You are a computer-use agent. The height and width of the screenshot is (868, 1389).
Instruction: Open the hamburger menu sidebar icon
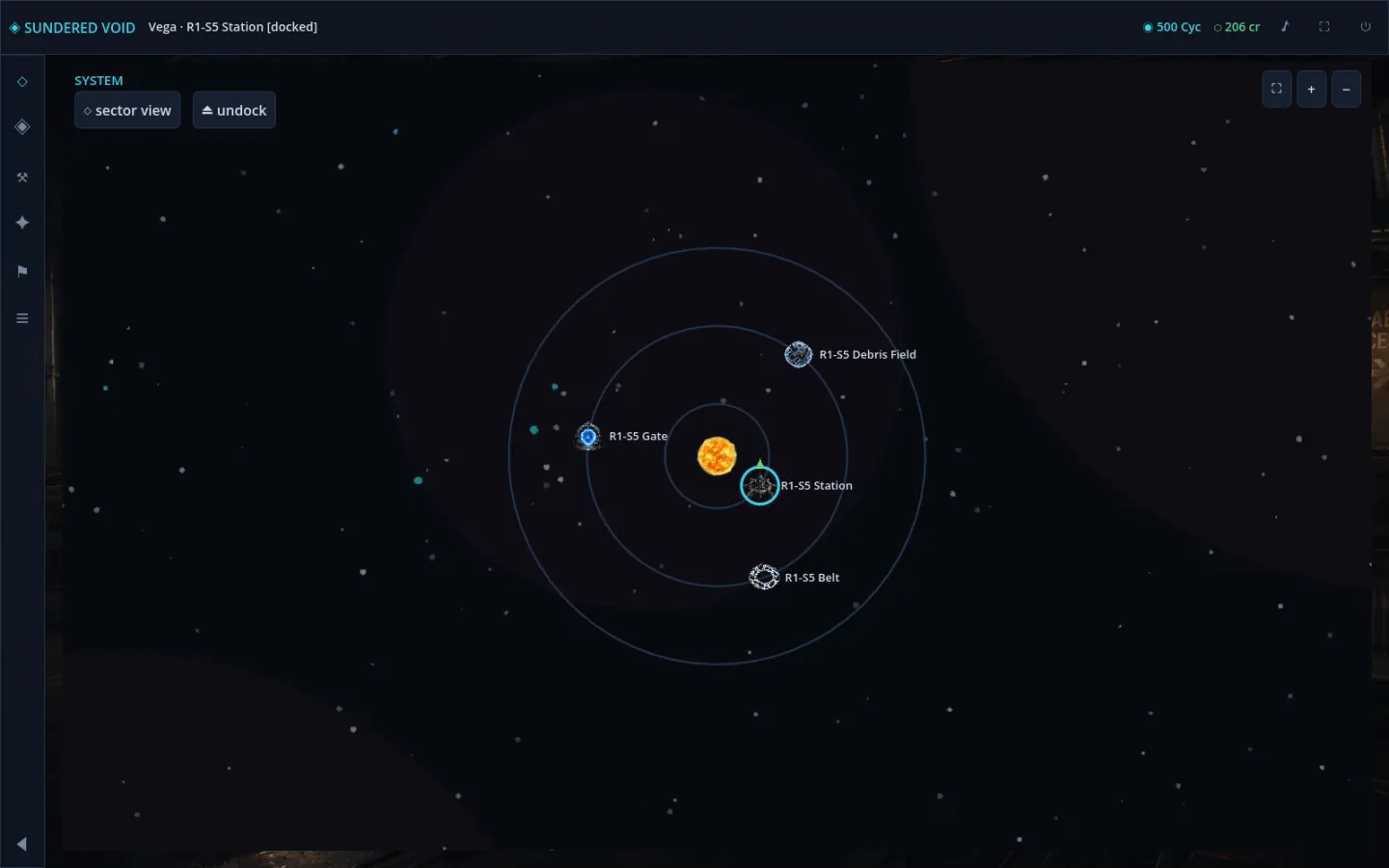[22, 318]
